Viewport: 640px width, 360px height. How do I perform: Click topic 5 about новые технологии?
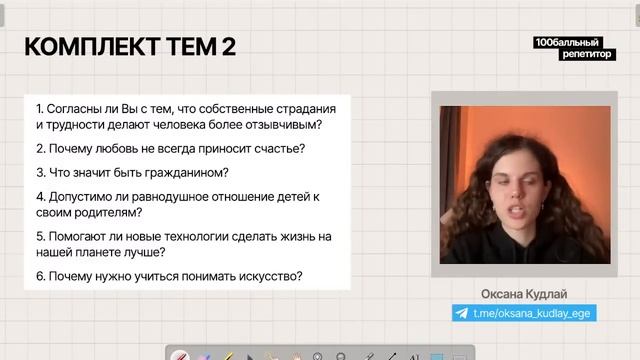pos(184,244)
